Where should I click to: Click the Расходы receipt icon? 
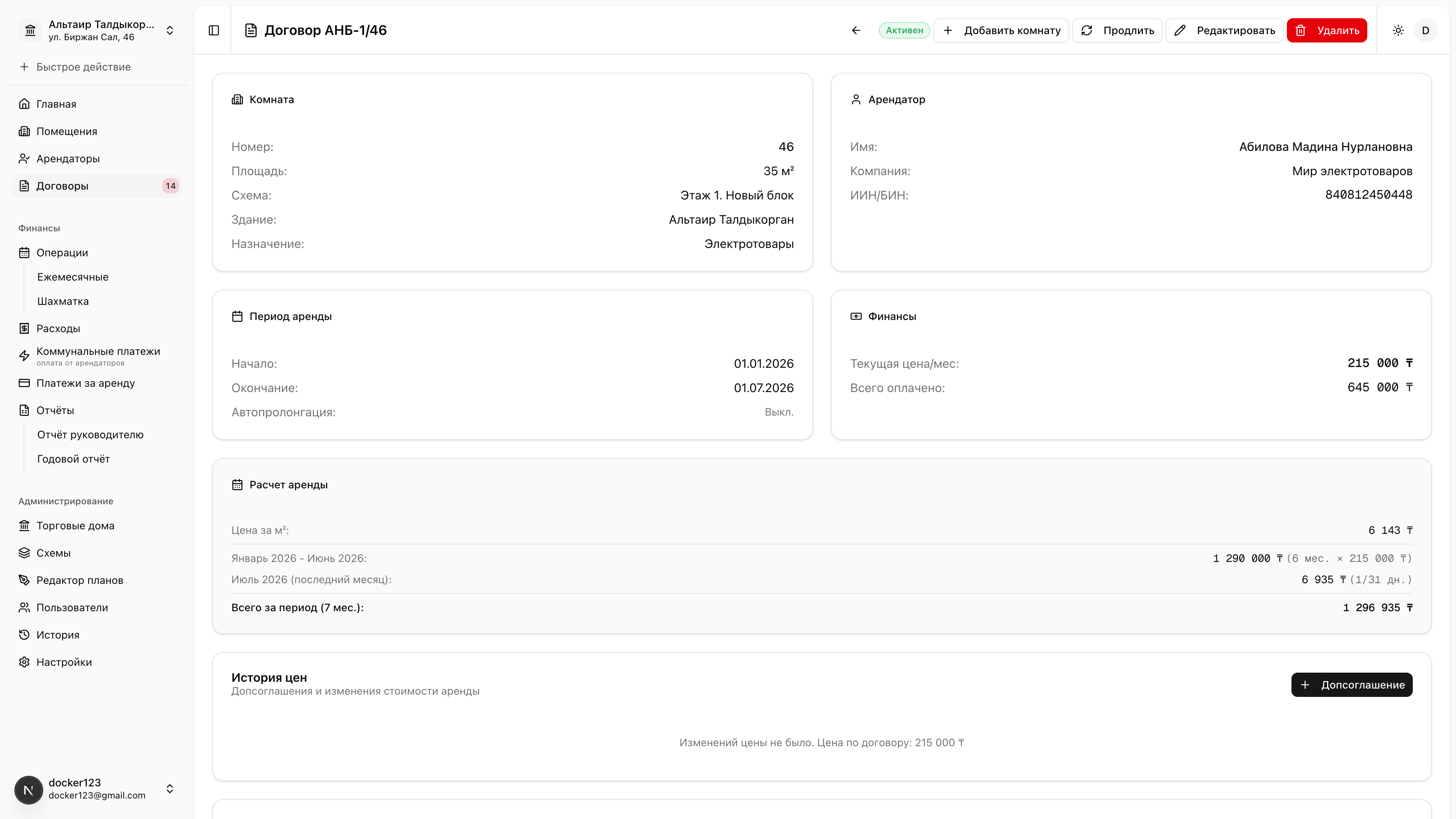(24, 328)
